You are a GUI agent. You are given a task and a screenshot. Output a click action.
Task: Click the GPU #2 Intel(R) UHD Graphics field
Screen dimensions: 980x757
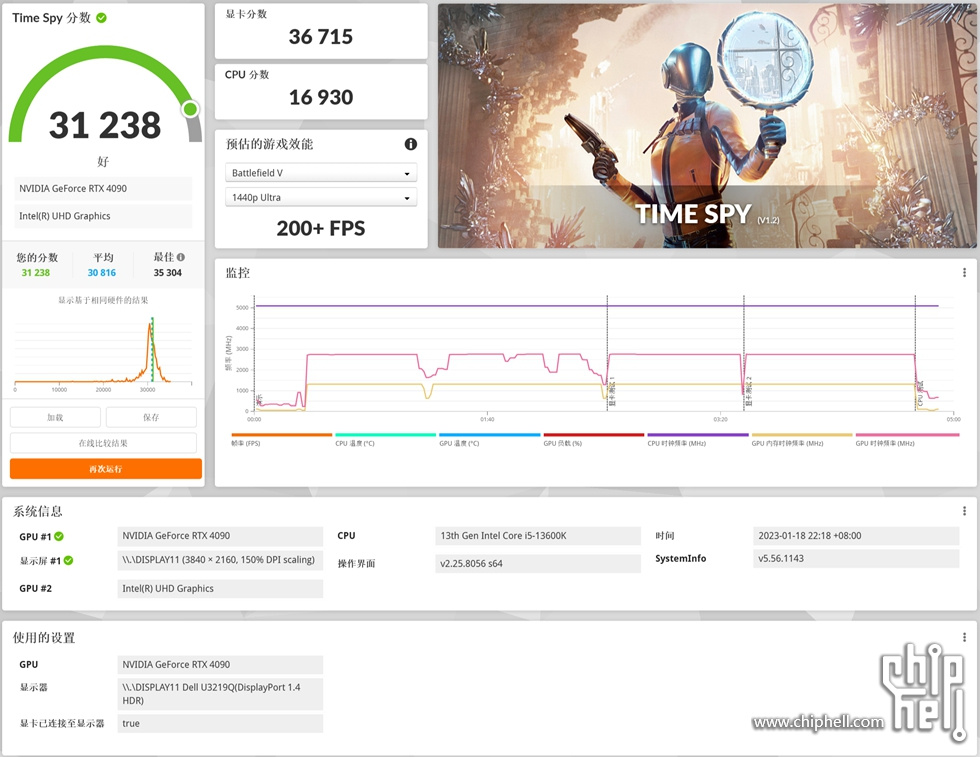[x=220, y=588]
